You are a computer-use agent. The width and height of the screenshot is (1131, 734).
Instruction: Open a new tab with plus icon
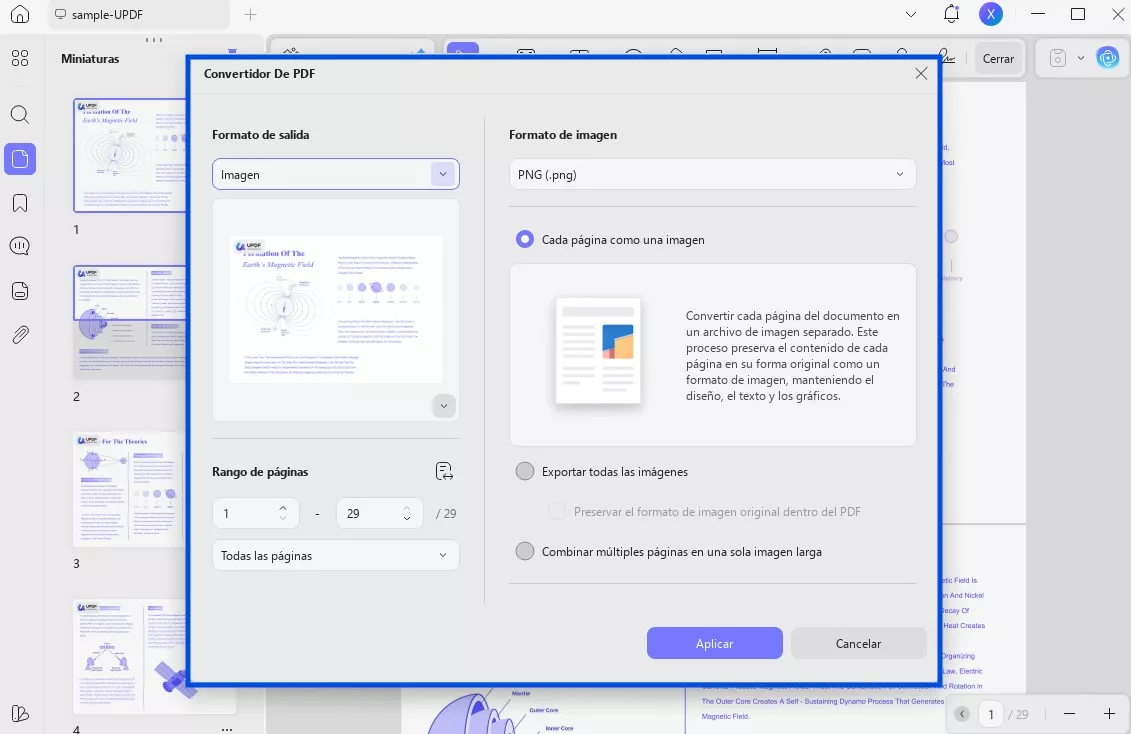[250, 14]
